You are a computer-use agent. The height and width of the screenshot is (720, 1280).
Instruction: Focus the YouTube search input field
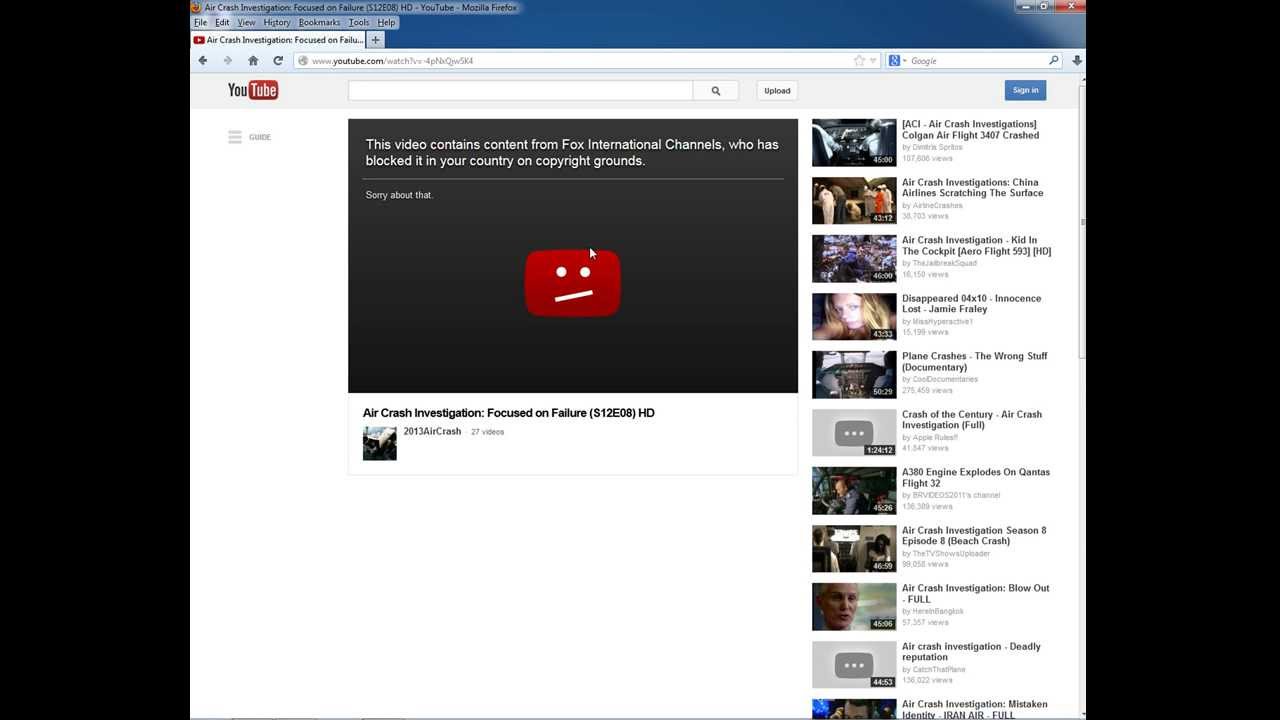[520, 91]
